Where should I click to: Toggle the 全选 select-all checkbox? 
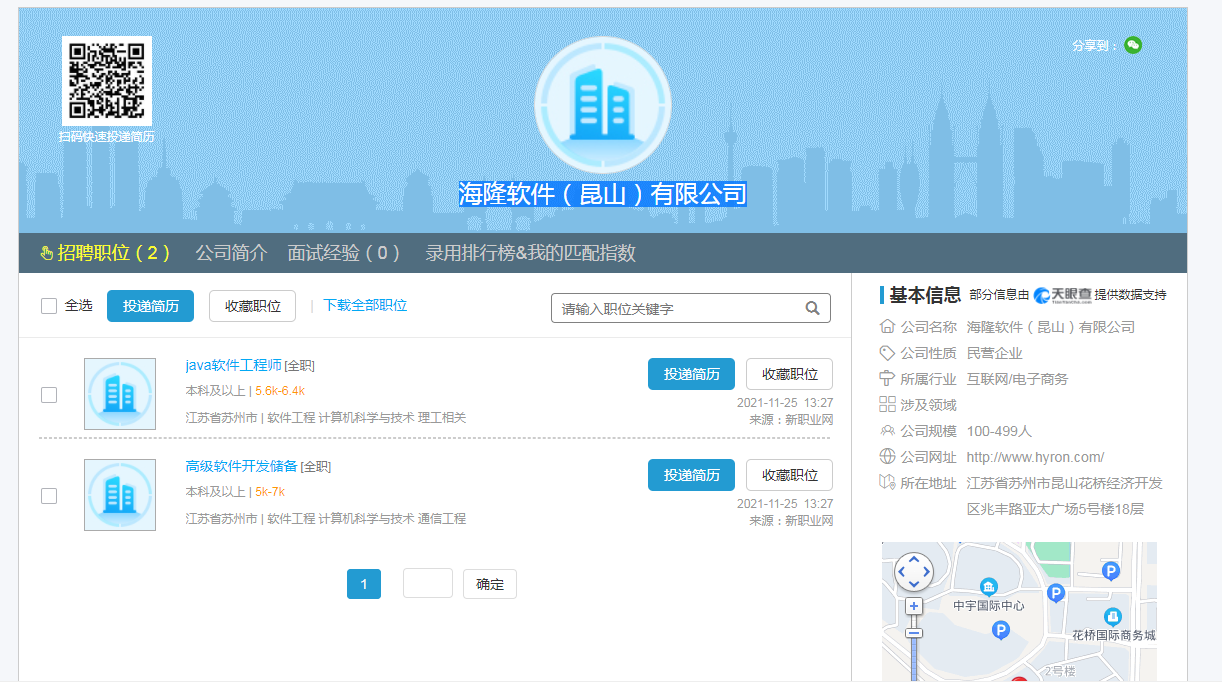(x=49, y=306)
